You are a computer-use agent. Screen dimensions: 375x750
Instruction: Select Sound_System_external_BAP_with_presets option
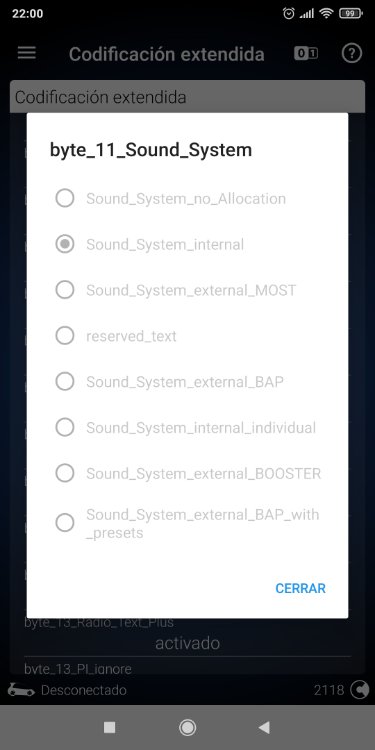188,523
